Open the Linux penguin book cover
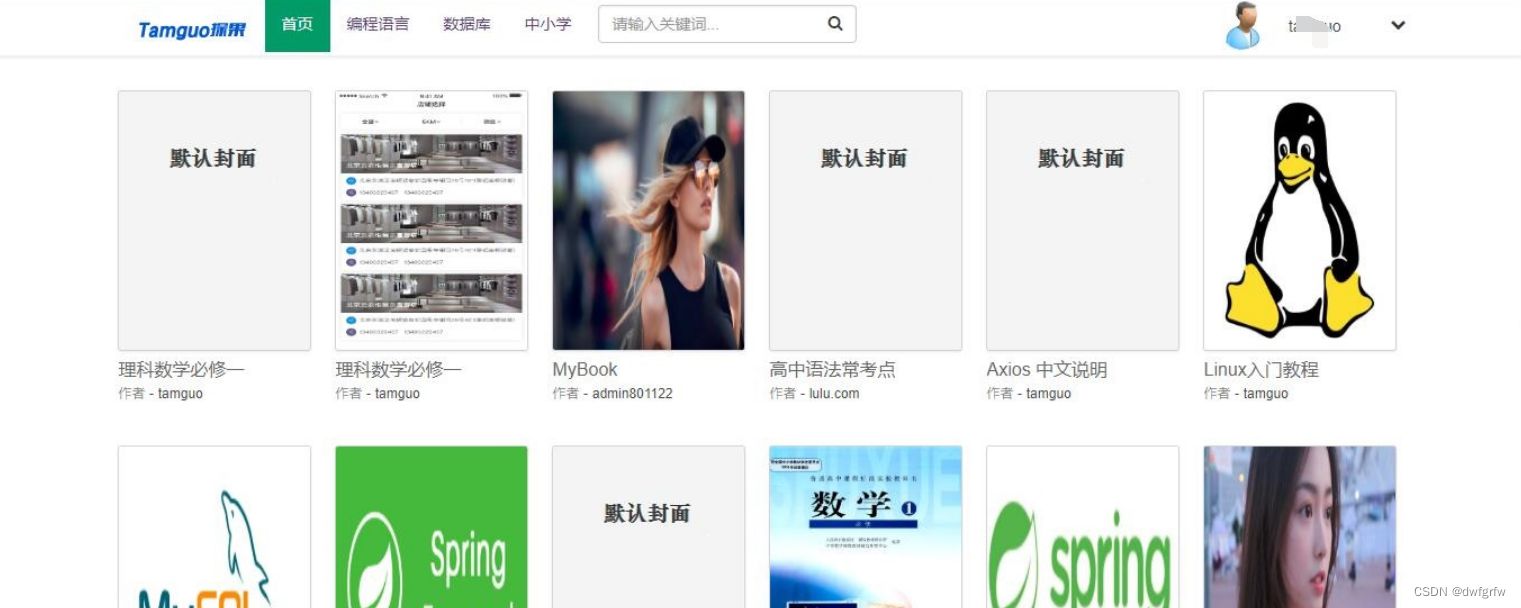This screenshot has height=608, width=1521. click(1298, 220)
